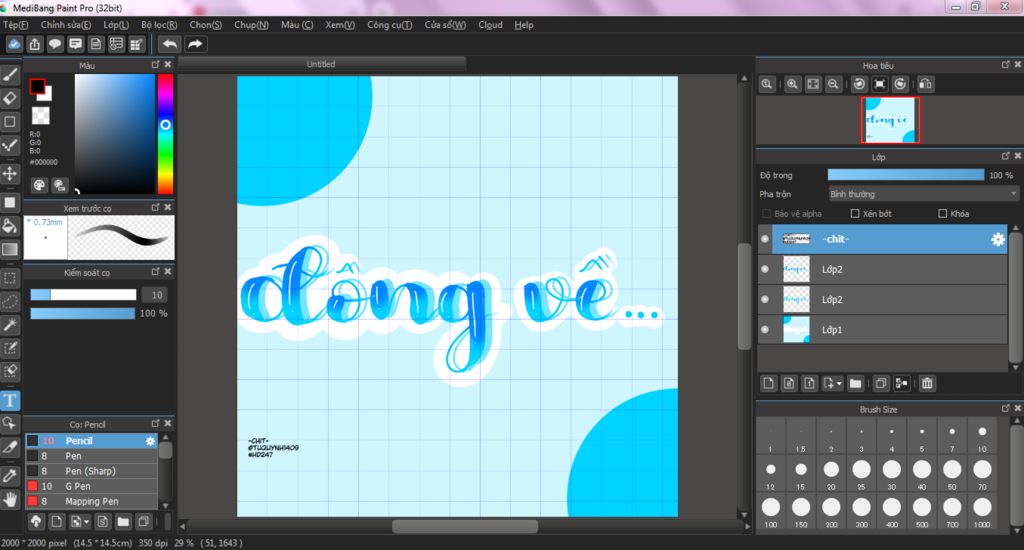Select the Move tool

point(10,173)
